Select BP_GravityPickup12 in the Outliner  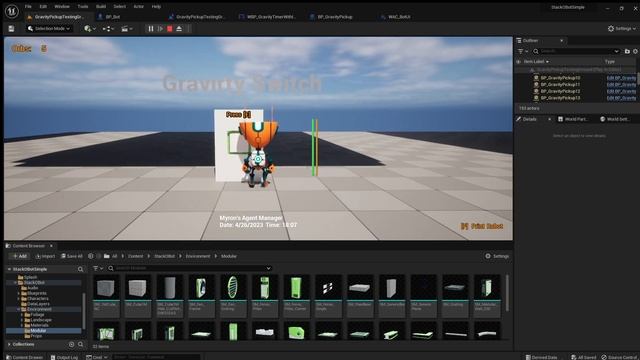[x=560, y=91]
